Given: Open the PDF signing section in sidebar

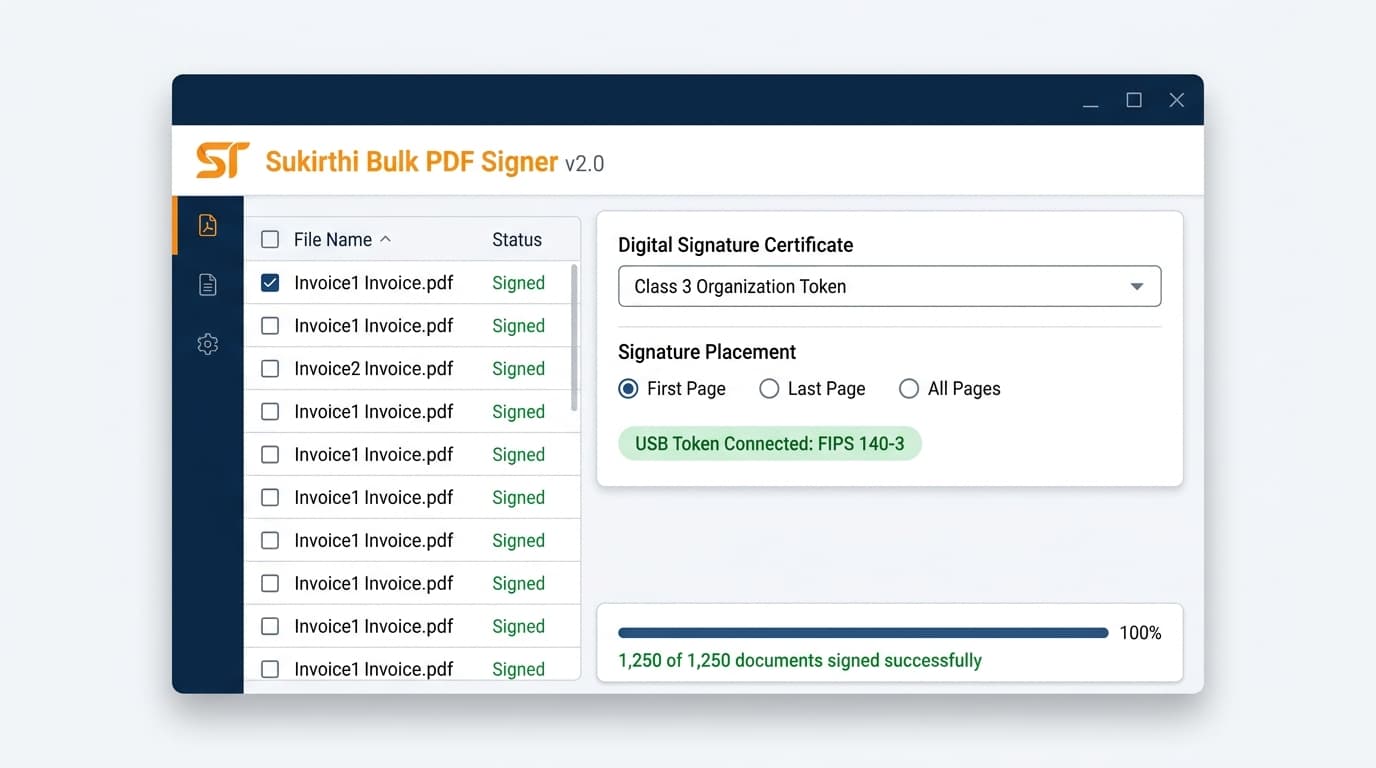Looking at the screenshot, I should coord(207,225).
